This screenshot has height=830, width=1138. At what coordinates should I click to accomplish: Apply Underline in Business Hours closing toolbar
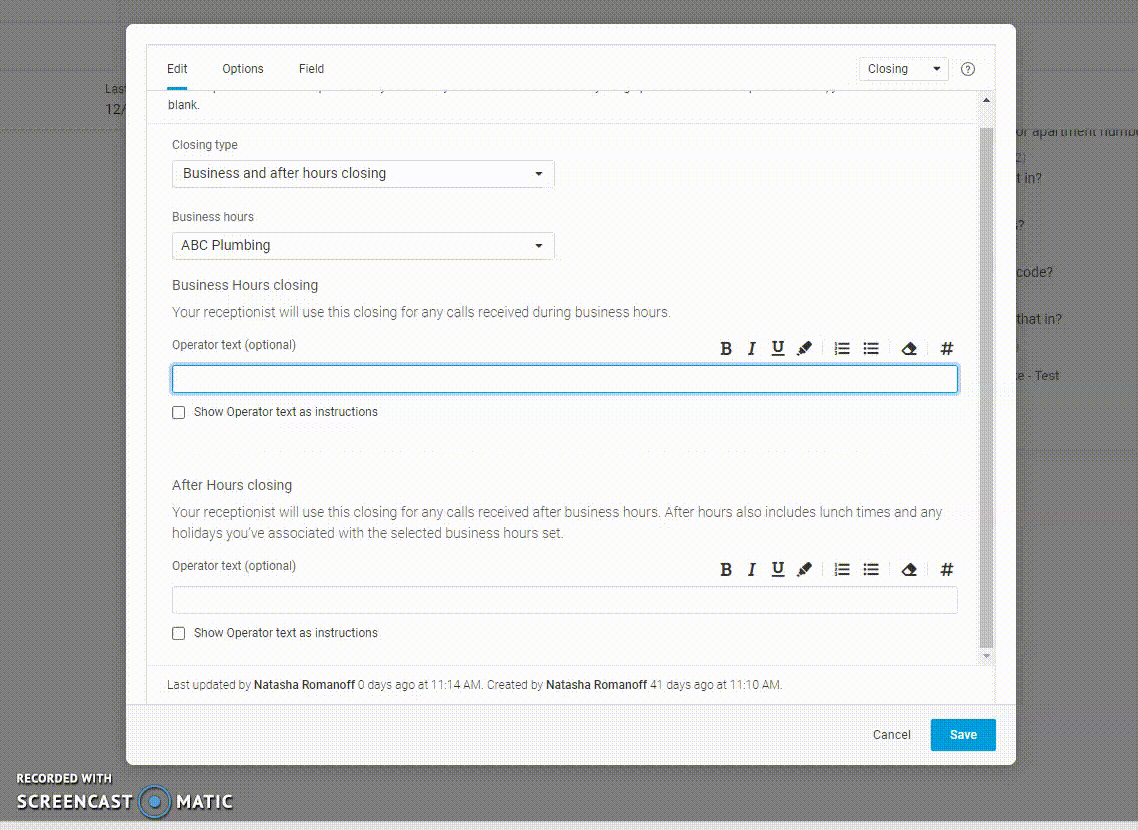click(x=778, y=348)
